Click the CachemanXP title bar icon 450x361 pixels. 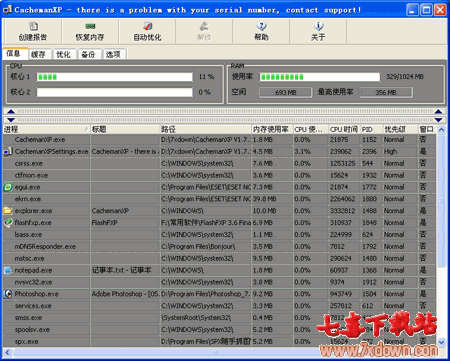[8, 10]
